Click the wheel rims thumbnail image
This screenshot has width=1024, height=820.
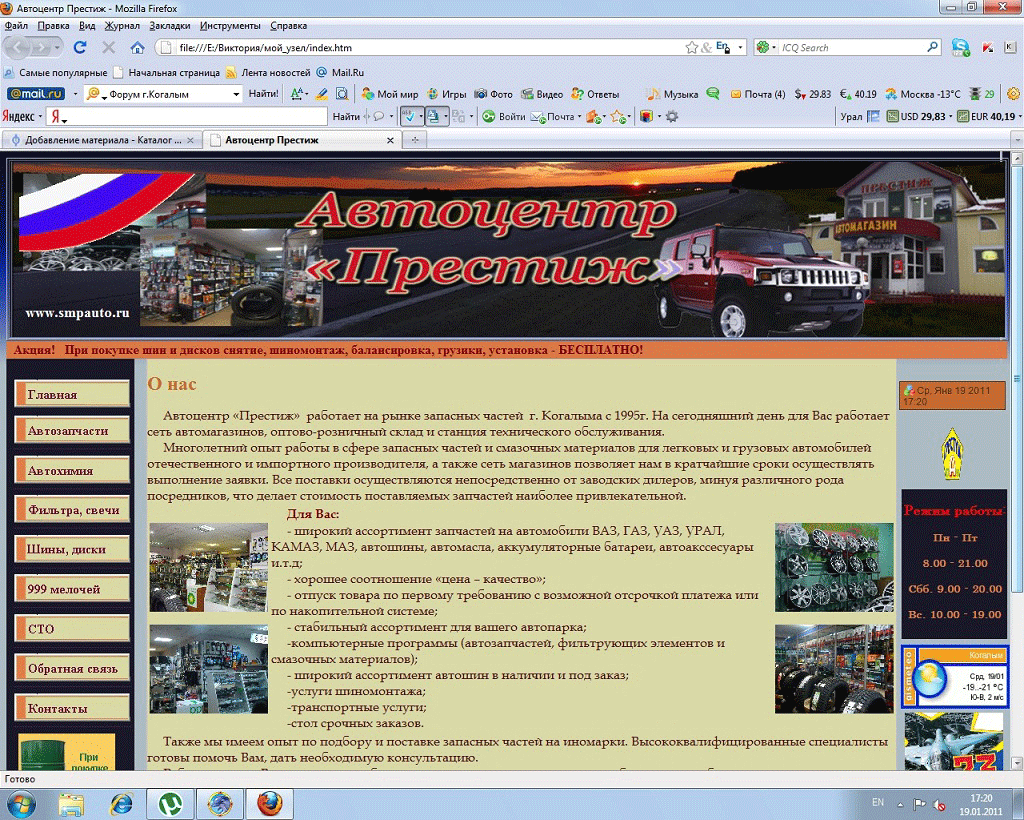click(833, 567)
